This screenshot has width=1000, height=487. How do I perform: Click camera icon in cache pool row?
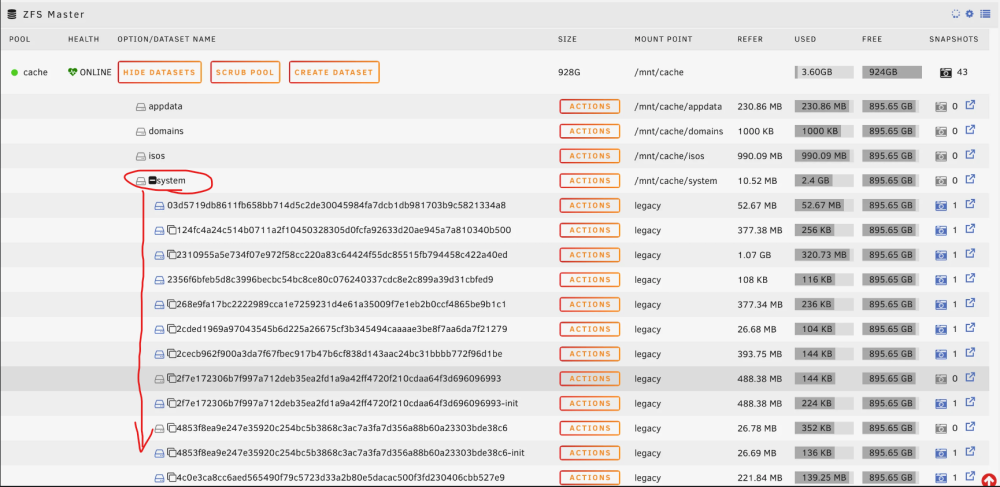click(x=946, y=72)
